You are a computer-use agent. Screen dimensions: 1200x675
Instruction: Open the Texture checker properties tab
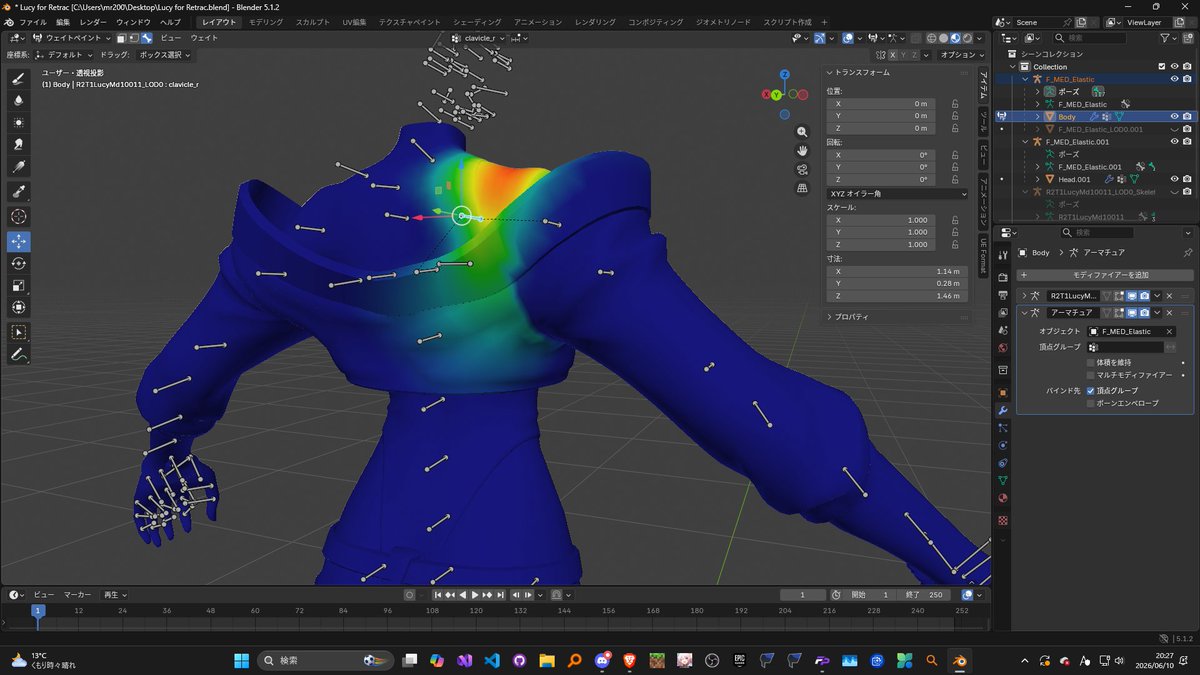click(x=1003, y=520)
